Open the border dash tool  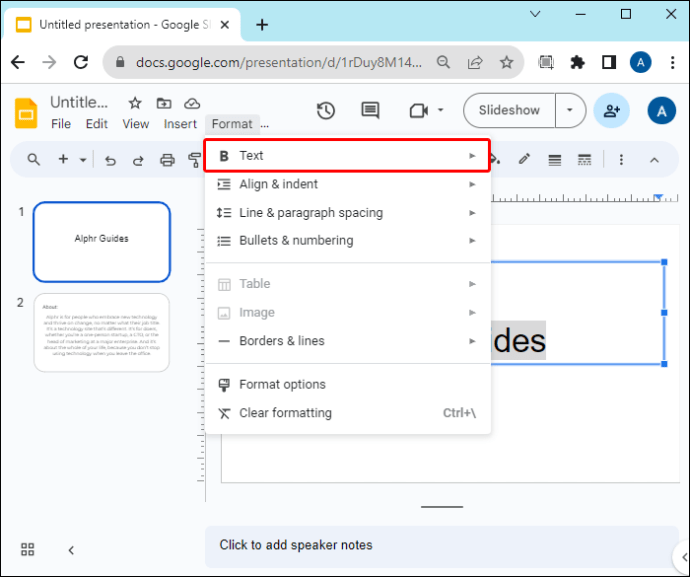tap(584, 160)
